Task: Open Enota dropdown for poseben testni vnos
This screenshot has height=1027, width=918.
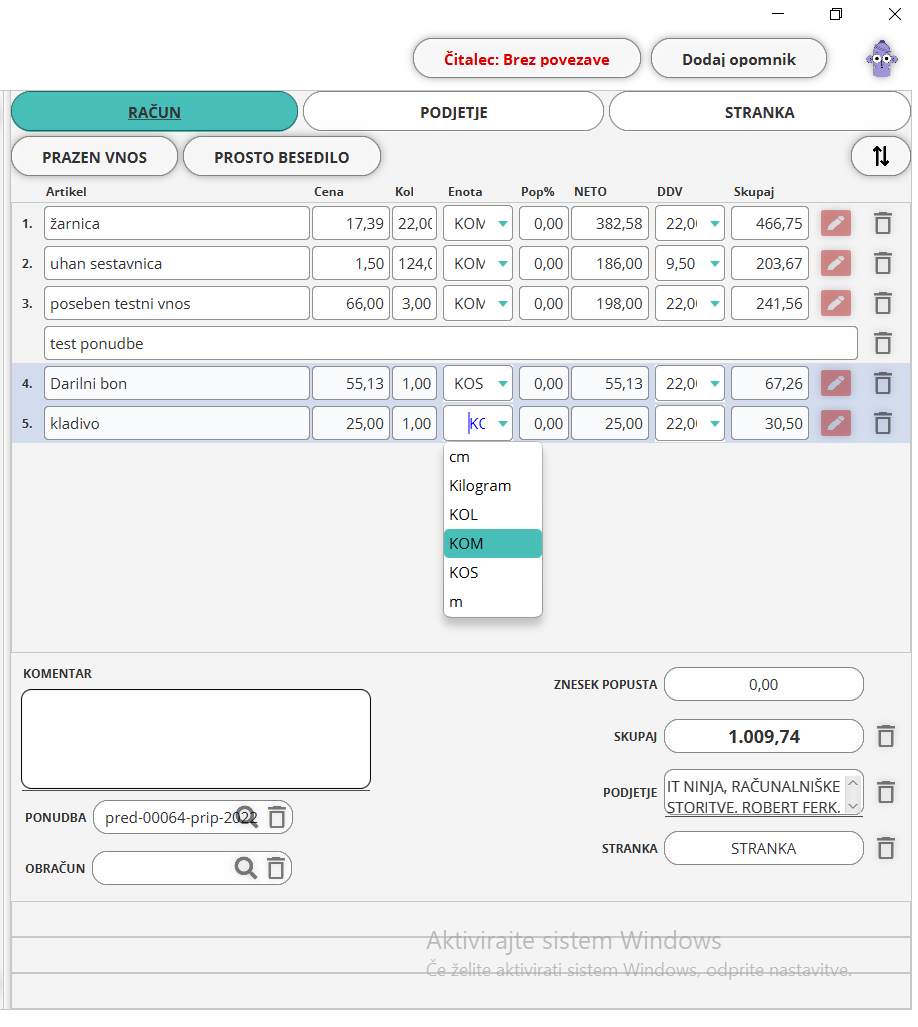Action: point(502,303)
